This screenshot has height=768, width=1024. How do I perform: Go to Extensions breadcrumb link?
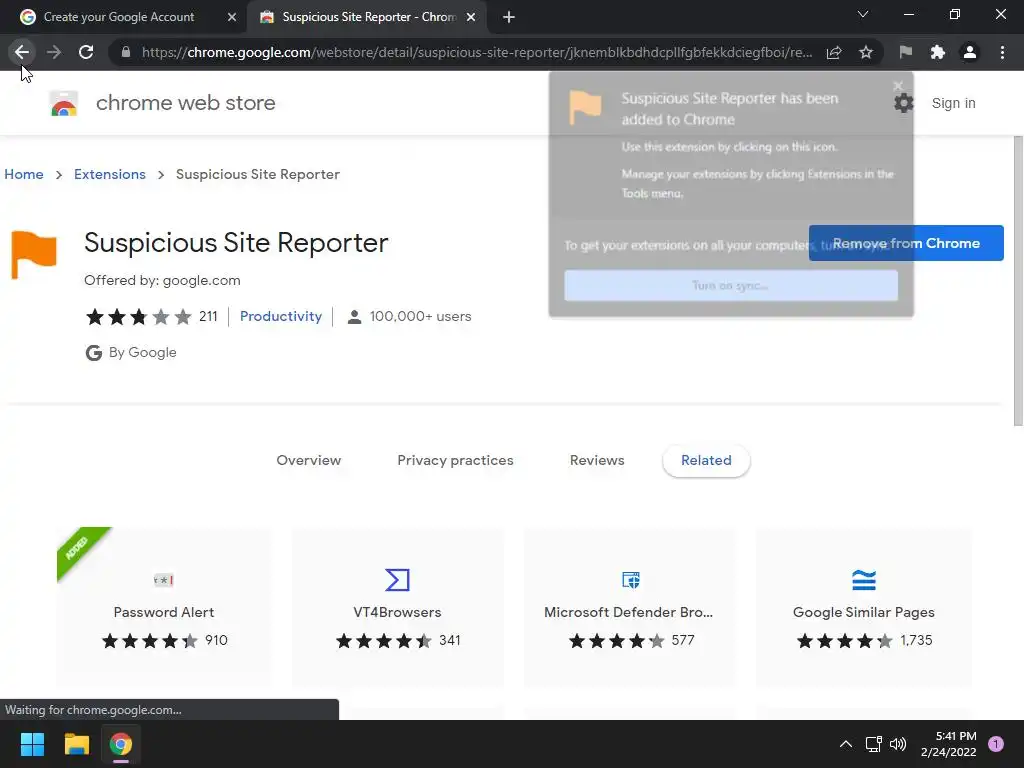click(x=110, y=174)
